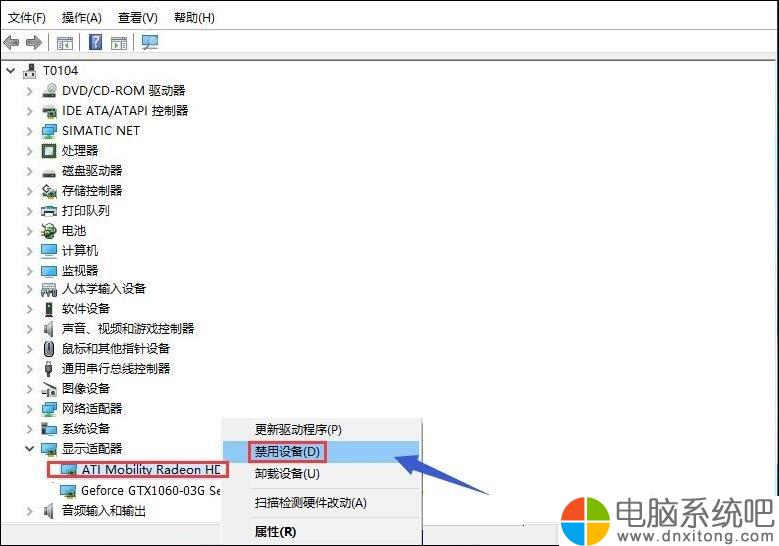779x546 pixels.
Task: Click the 电池 battery icon
Action: pos(49,231)
